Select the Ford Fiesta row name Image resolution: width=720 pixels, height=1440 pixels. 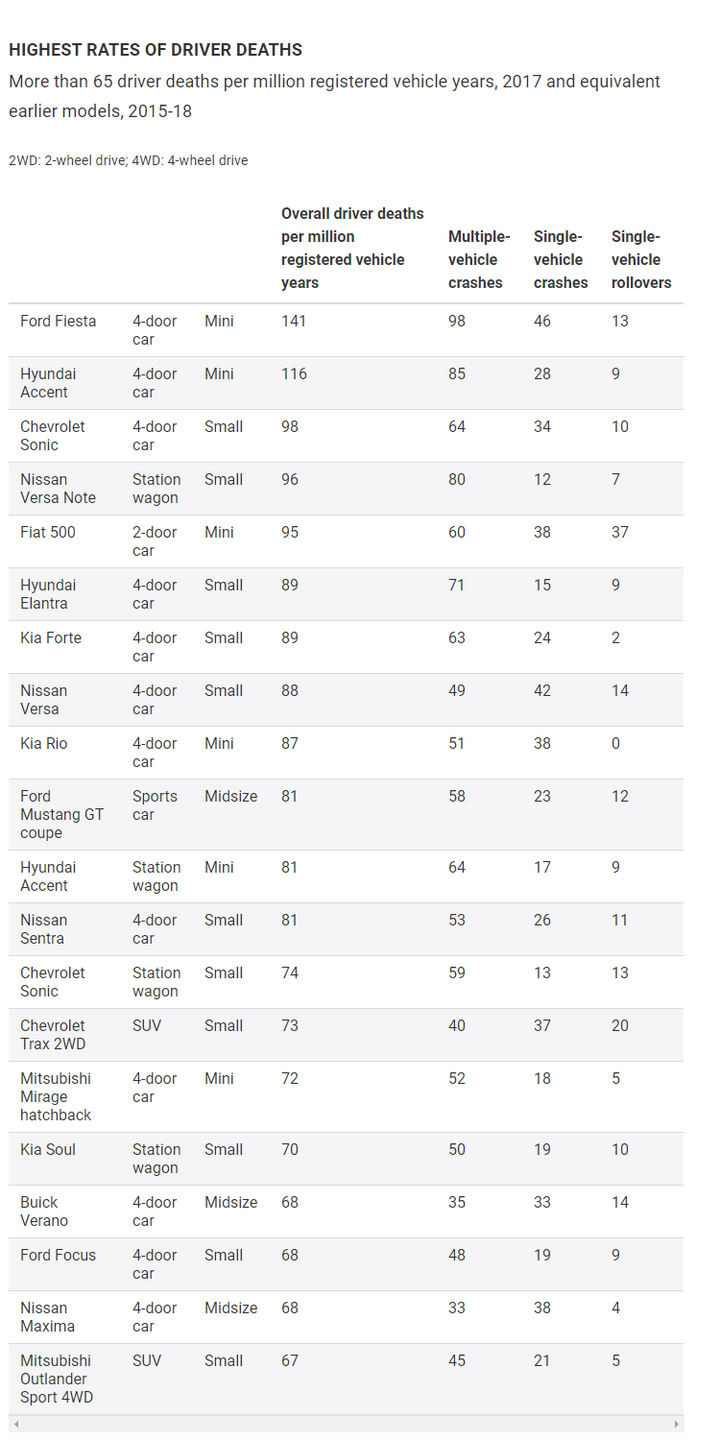tap(58, 321)
